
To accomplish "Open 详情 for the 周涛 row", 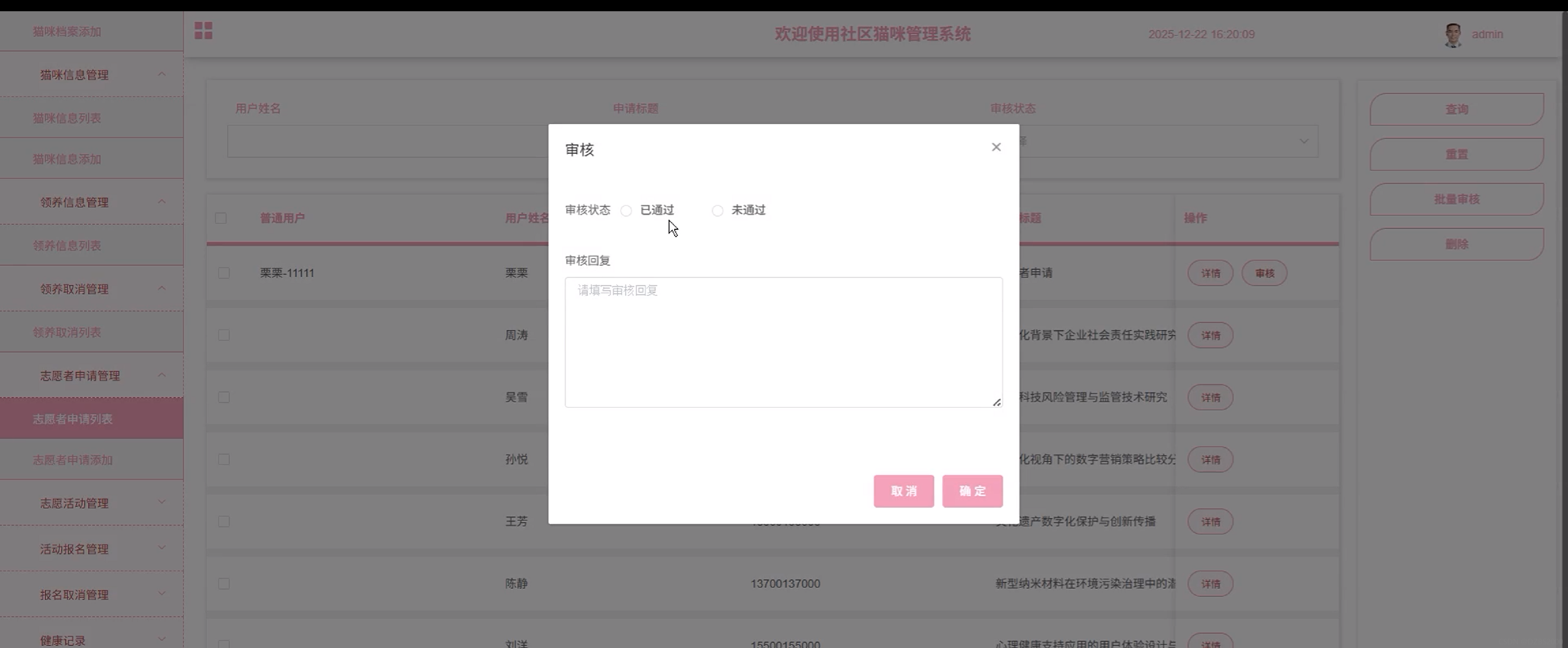I will (1210, 336).
